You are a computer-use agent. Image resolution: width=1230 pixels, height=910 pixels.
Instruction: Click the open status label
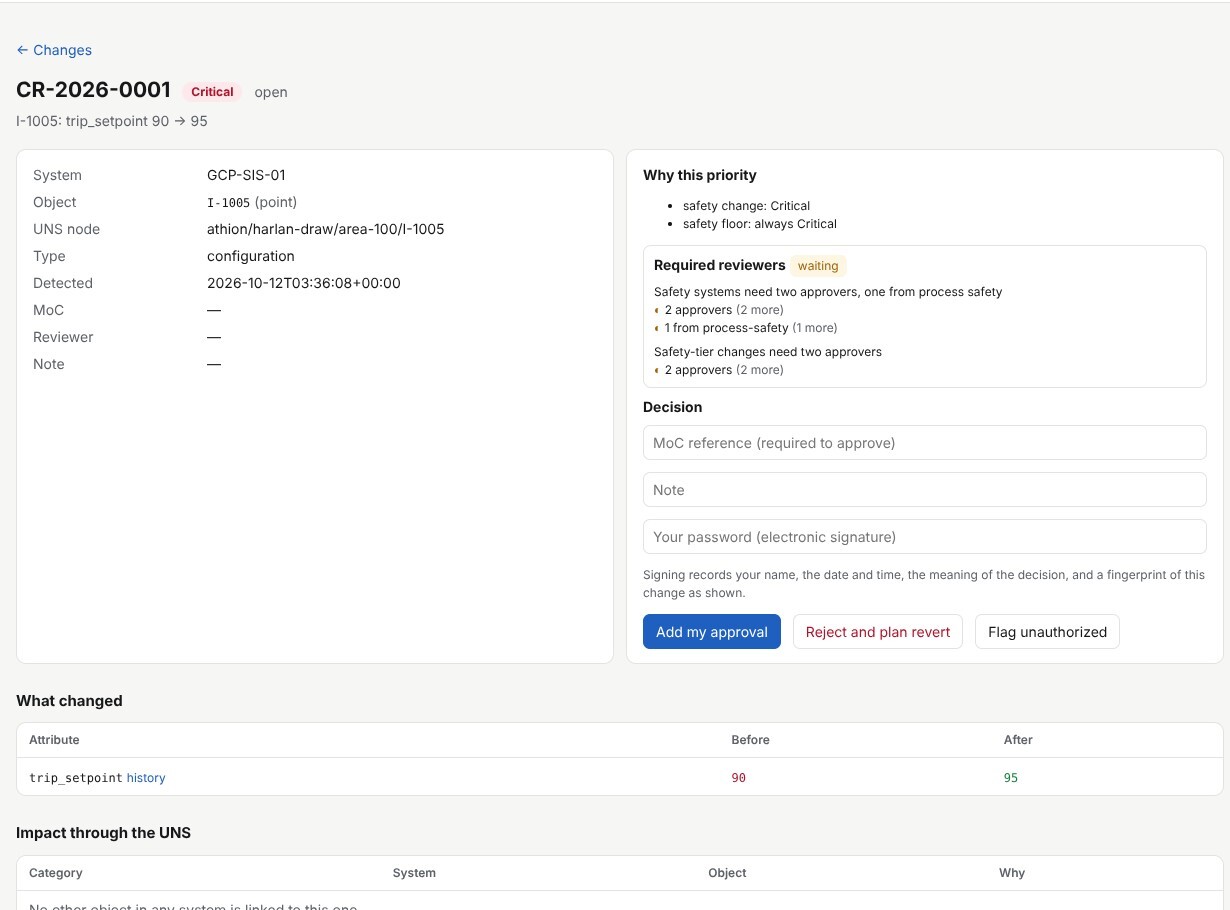(x=271, y=92)
